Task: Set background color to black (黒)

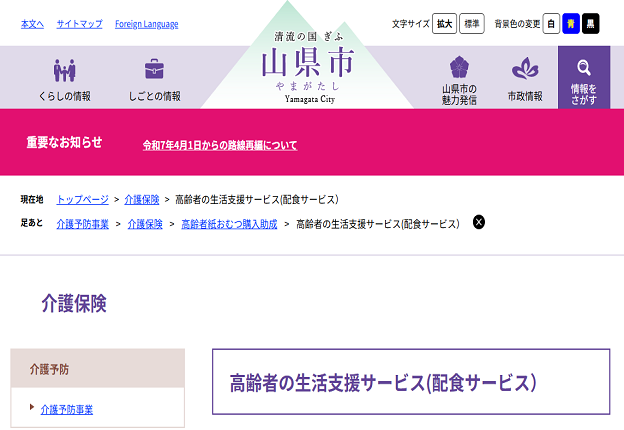Action: point(591,24)
